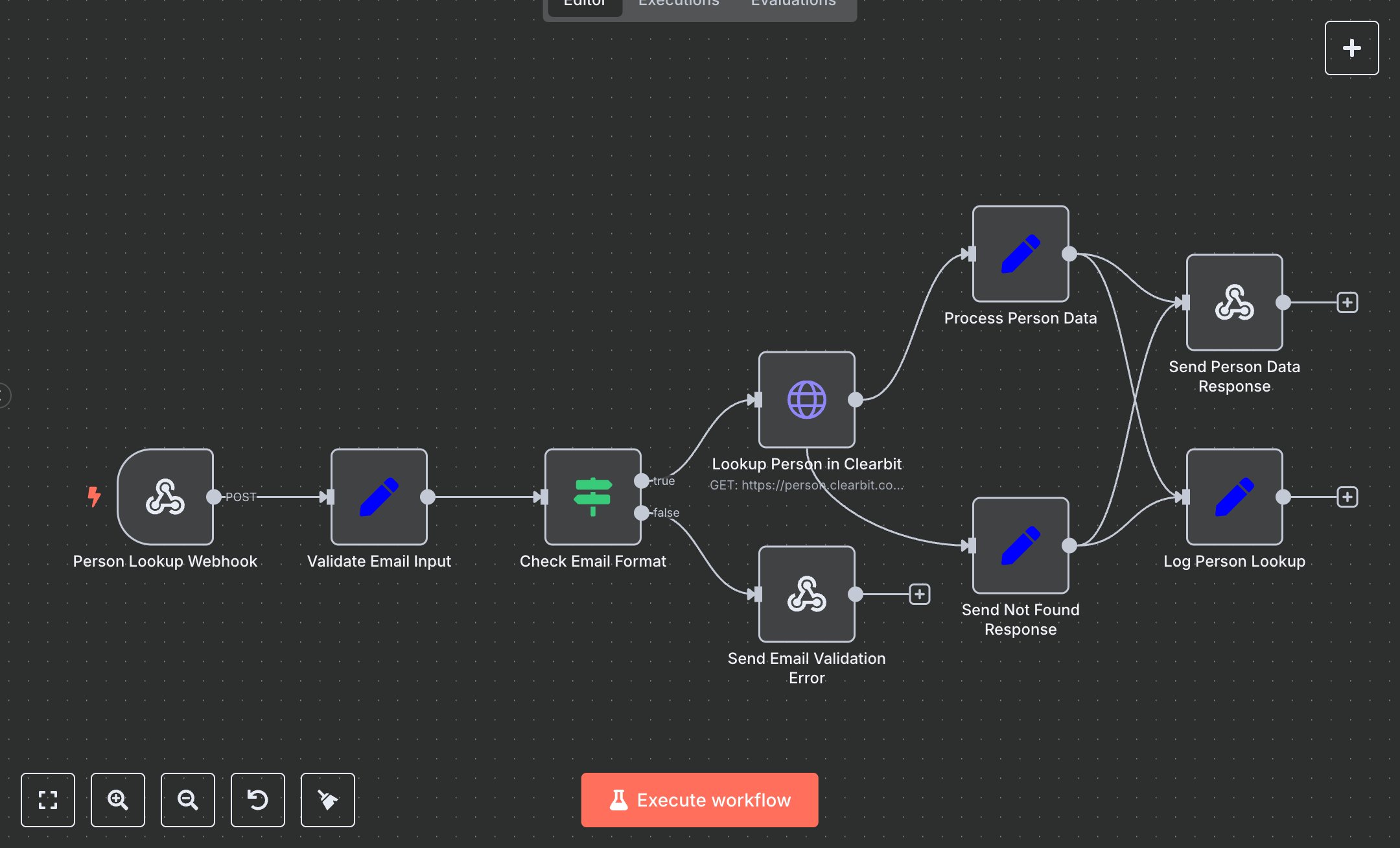Switch to the Executions tab
Viewport: 1400px width, 848px height.
(x=678, y=5)
